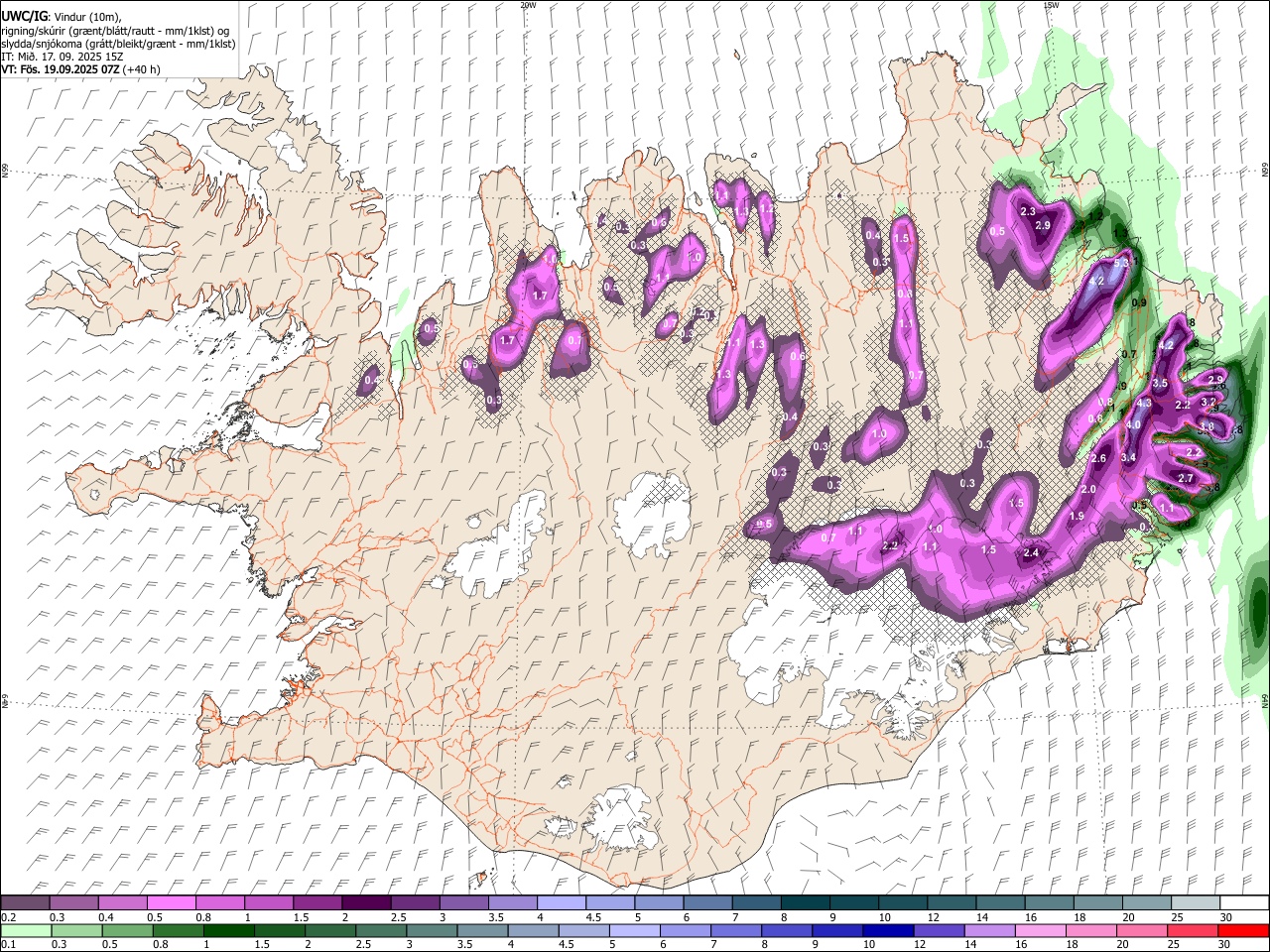Viewport: 1270px width, 952px height.
Task: Click the '15W' longitude label at top
Action: 1050,5
